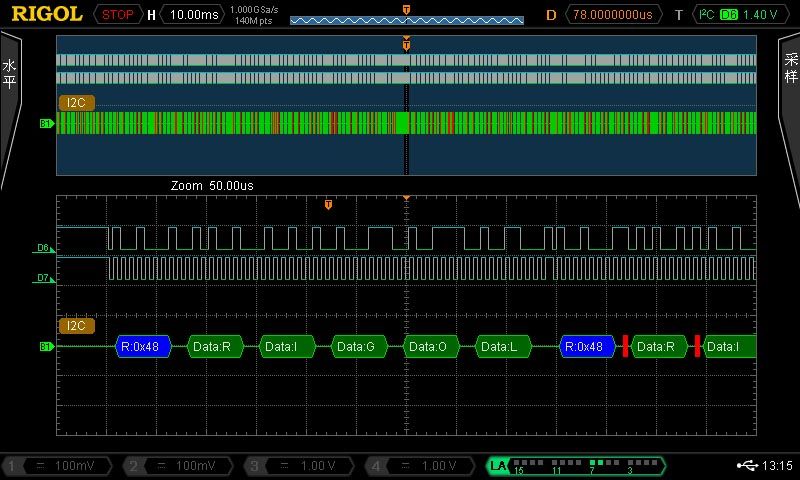Select the waveform memory overview bar
This screenshot has height=480, width=800.
[406, 20]
